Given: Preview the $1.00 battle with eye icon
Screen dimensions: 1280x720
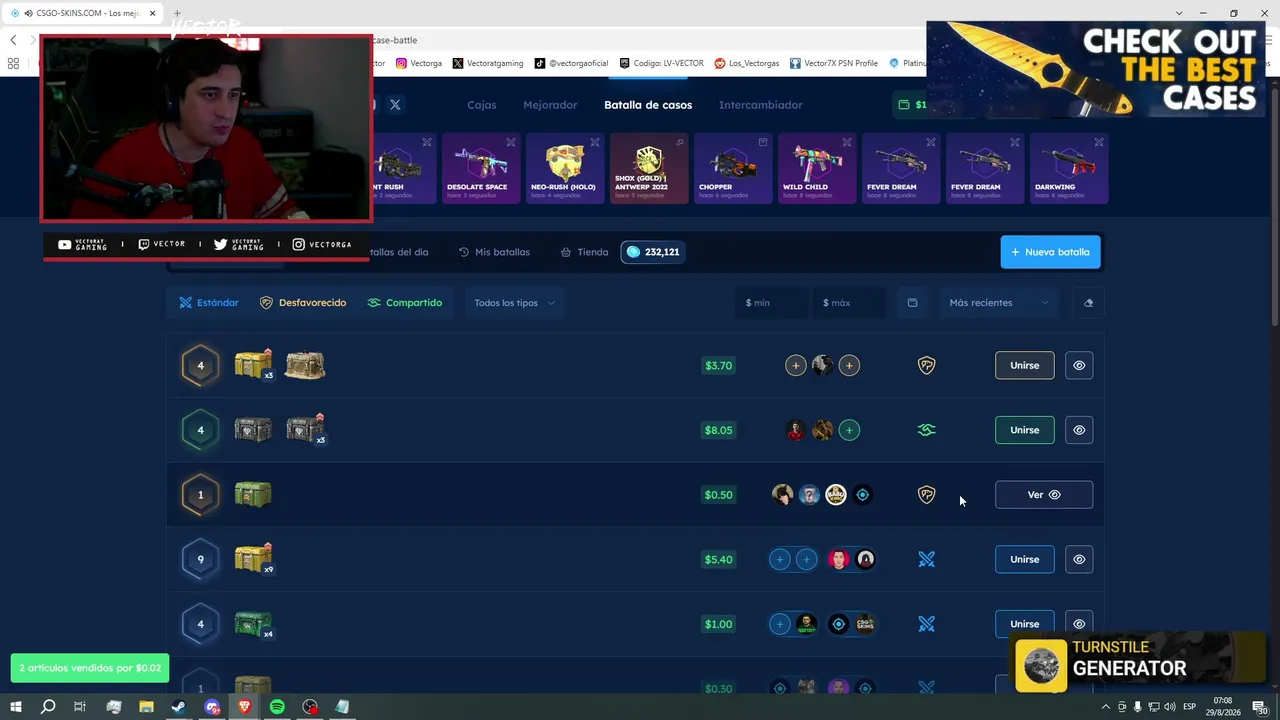Looking at the screenshot, I should click(1079, 624).
